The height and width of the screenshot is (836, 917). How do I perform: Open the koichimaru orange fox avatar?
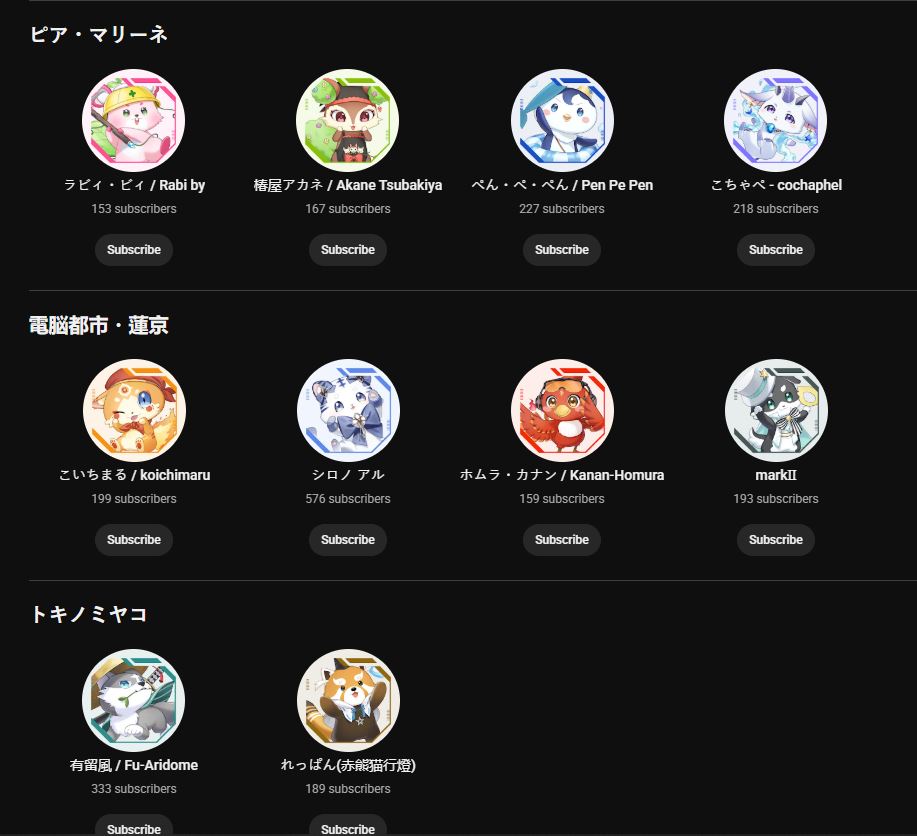click(134, 410)
